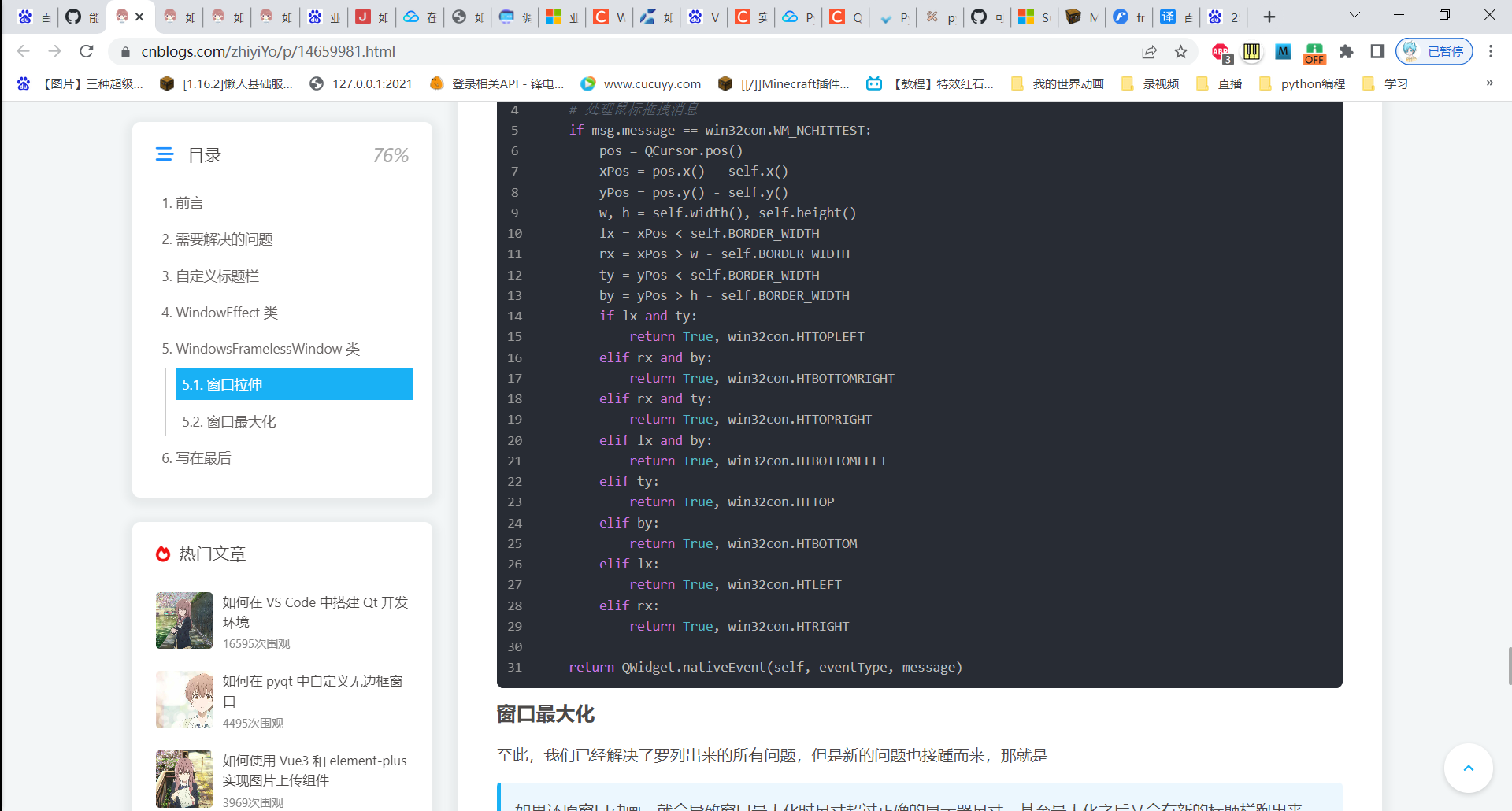Viewport: 1512px width, 811px height.
Task: Bookmark this page with the star icon
Action: click(1181, 52)
